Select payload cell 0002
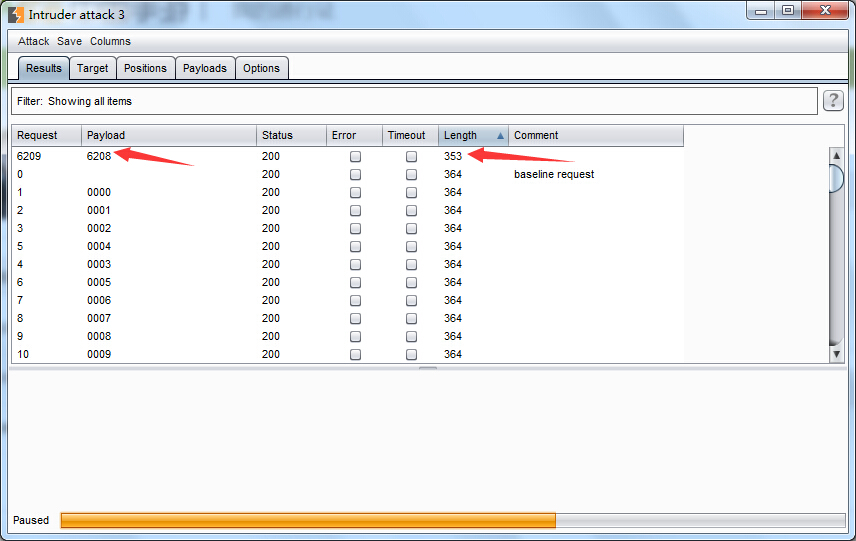The width and height of the screenshot is (856, 541). (99, 228)
